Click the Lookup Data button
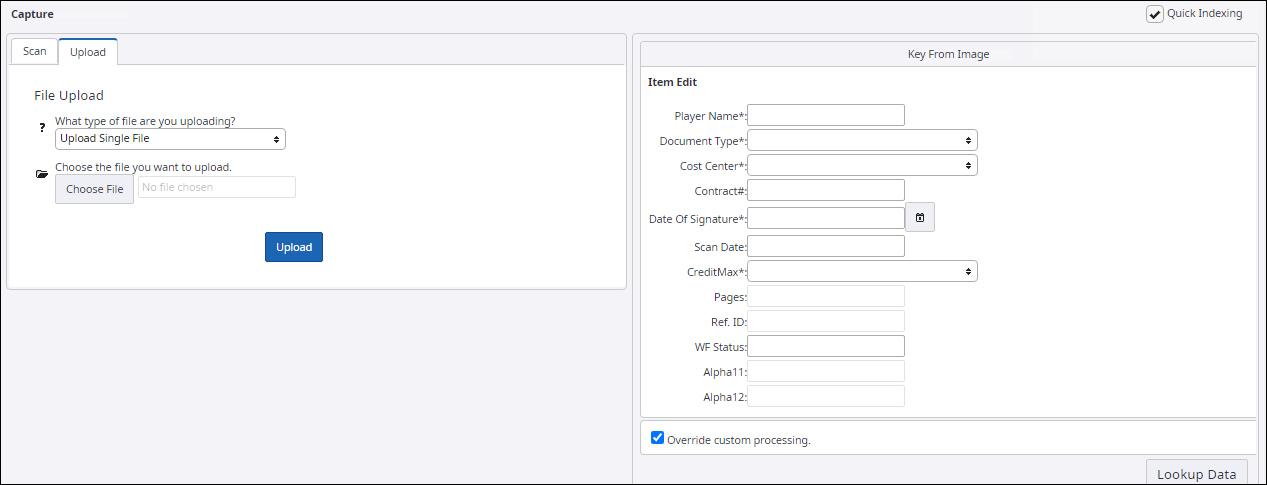Viewport: 1267px width, 485px height. pos(1196,474)
